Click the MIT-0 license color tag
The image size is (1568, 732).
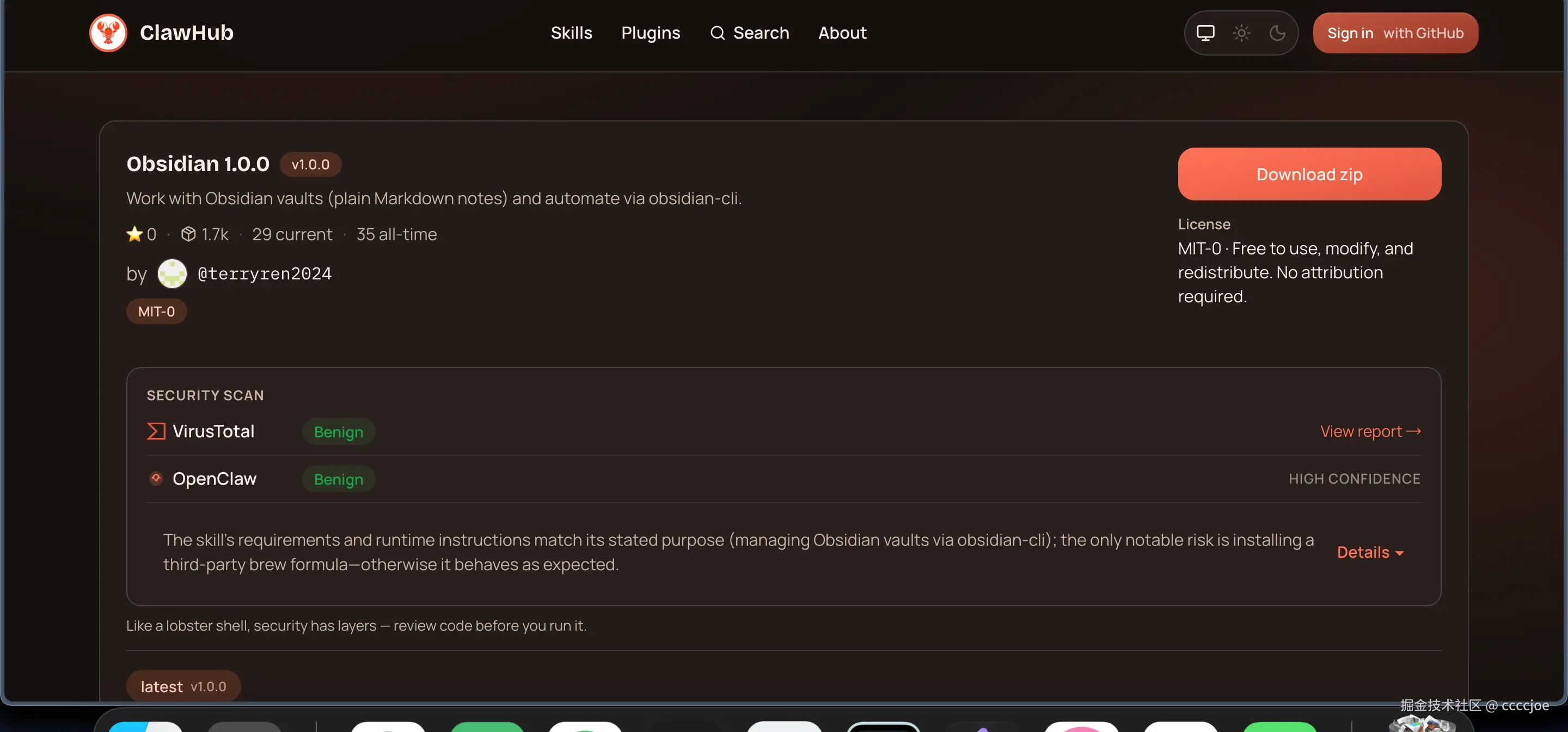[156, 312]
